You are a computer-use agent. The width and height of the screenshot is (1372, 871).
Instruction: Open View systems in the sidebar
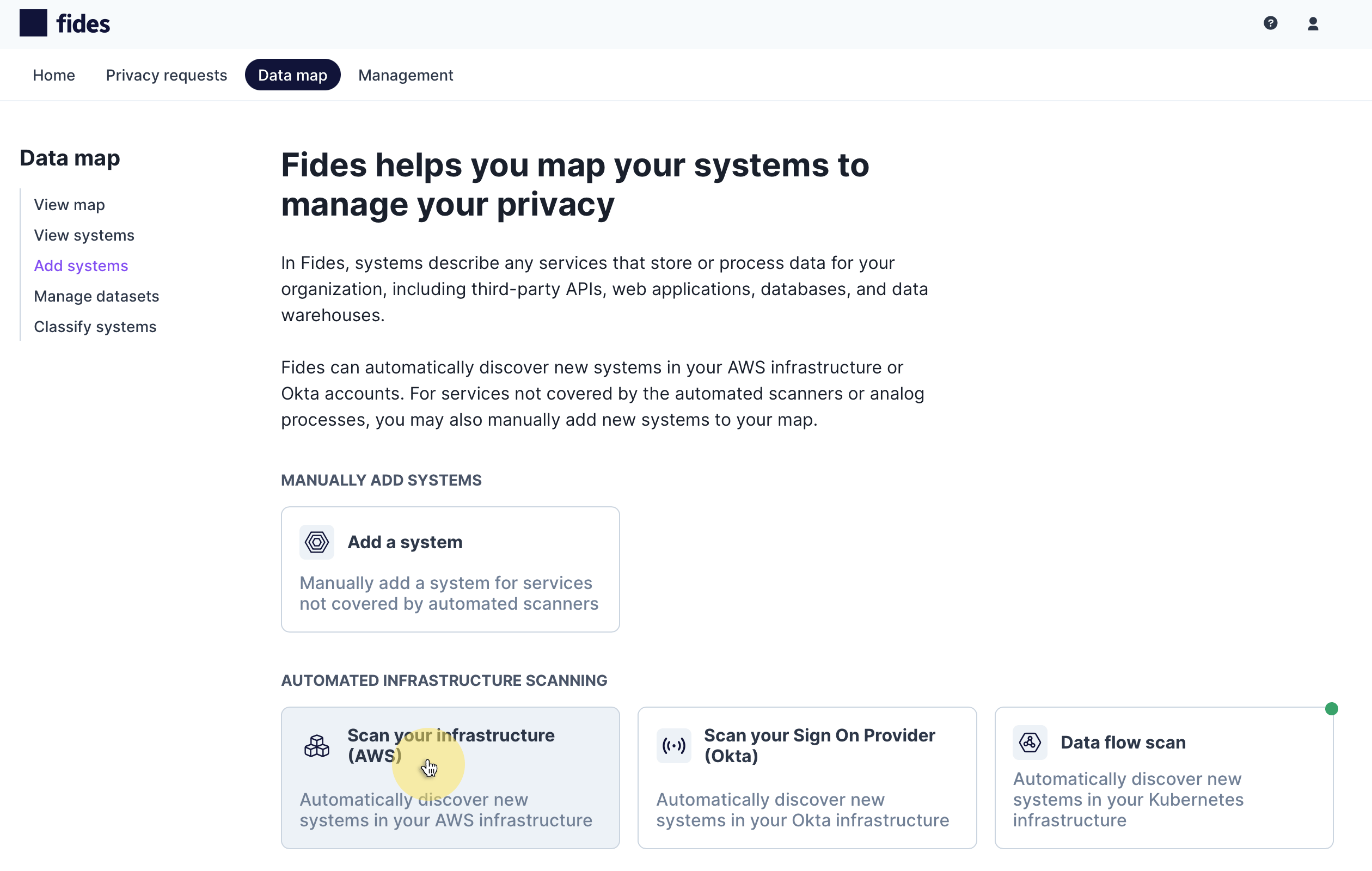pos(84,235)
